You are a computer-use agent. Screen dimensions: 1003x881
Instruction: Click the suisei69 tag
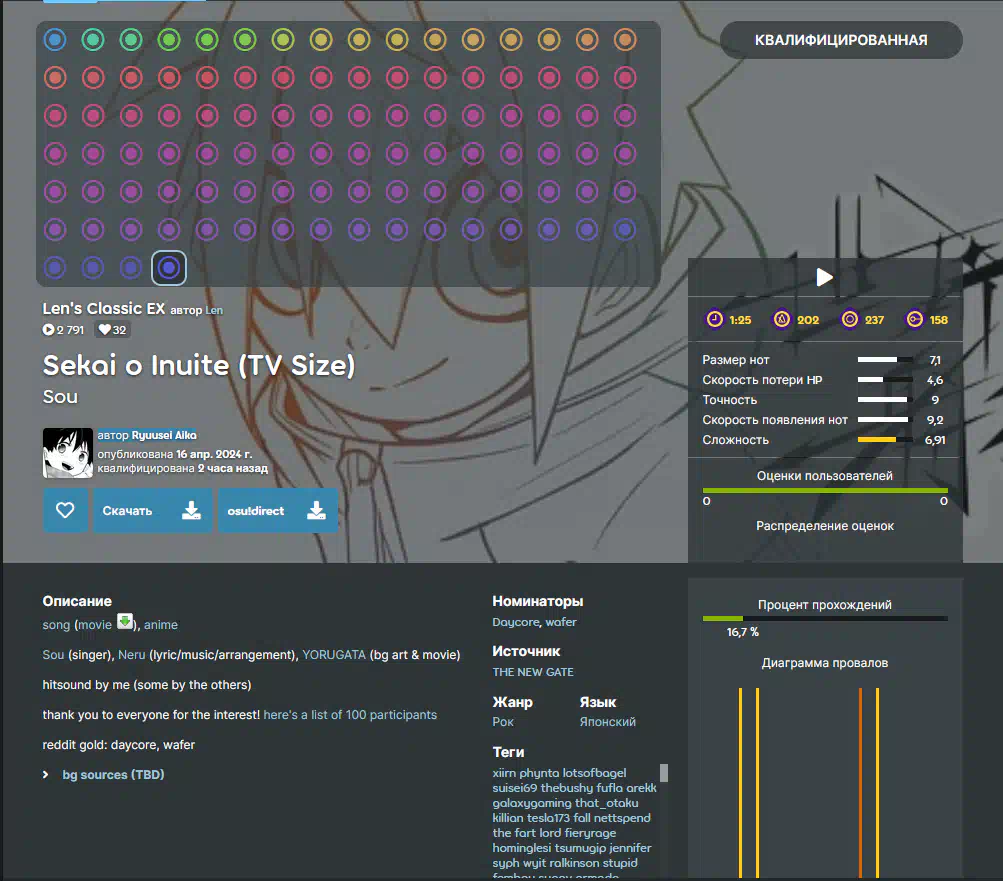[515, 788]
